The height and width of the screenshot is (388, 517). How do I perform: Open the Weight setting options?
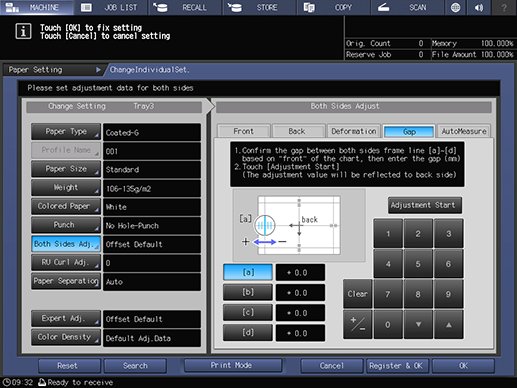[x=66, y=188]
